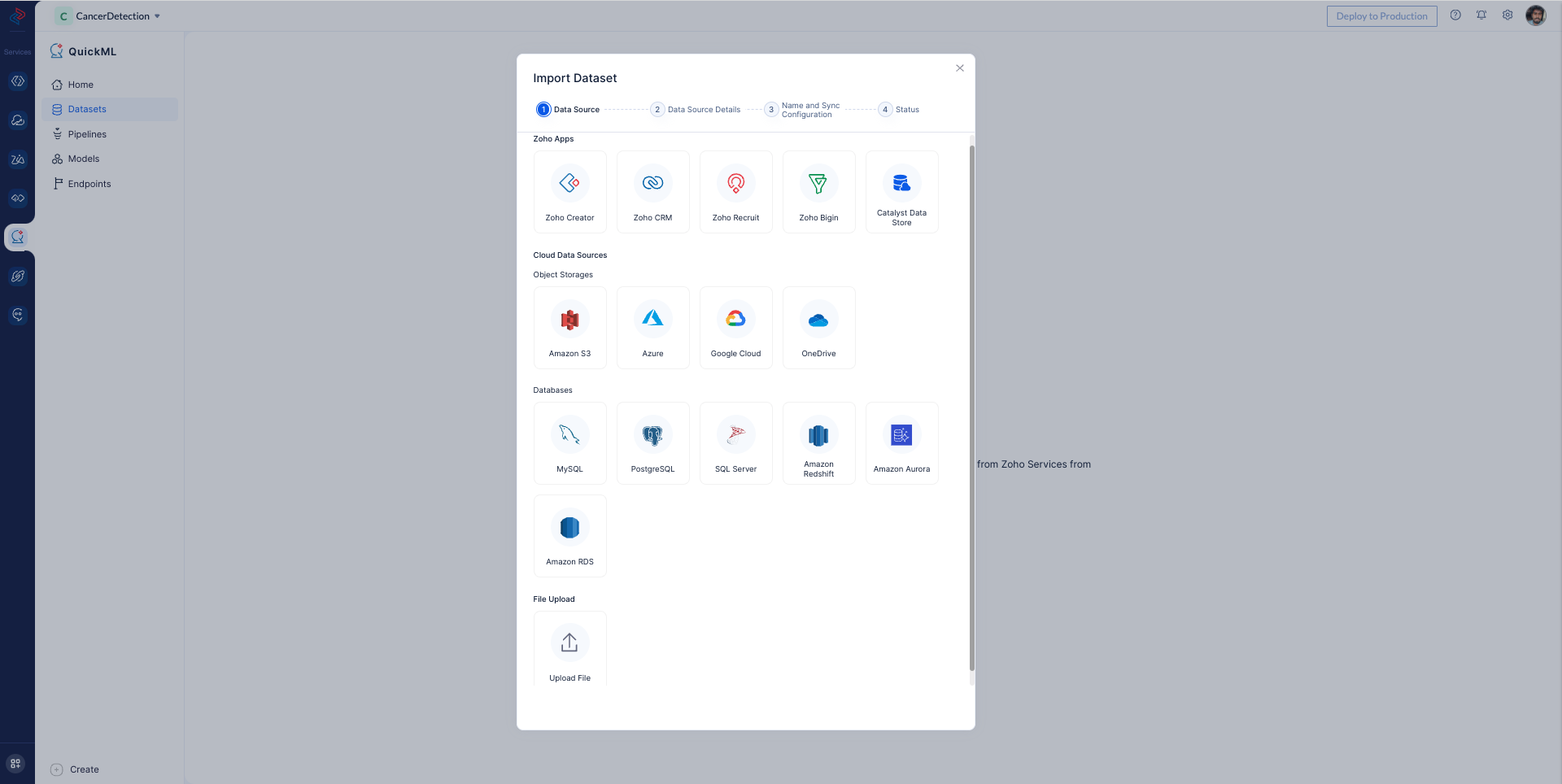
Task: Select Google Cloud storage option
Action: (x=735, y=328)
